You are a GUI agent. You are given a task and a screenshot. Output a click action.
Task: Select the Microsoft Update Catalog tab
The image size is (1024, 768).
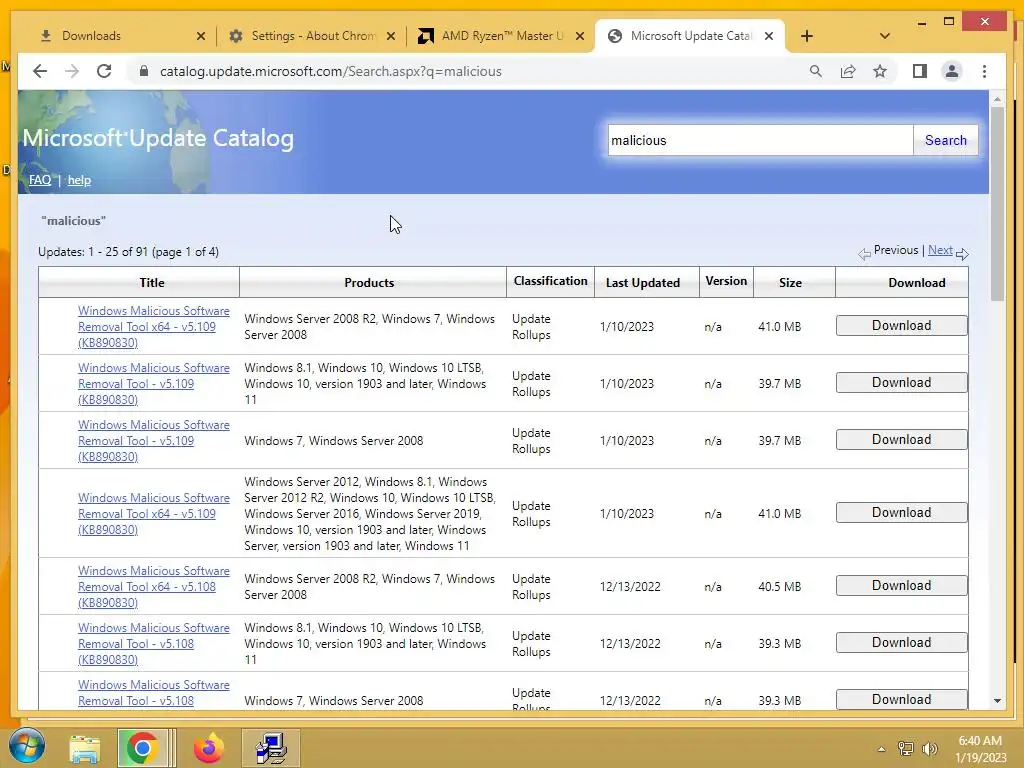pyautogui.click(x=690, y=36)
